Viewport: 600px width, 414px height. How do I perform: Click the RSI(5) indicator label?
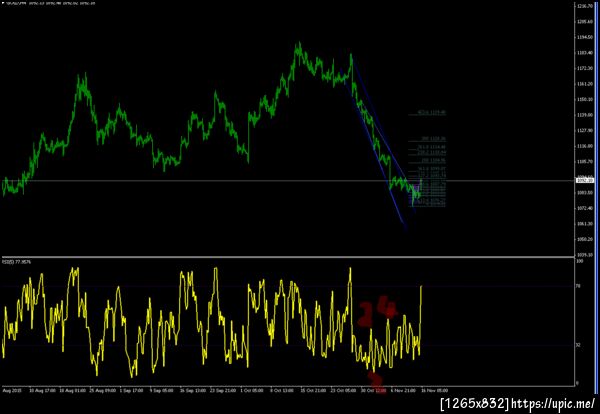tap(17, 262)
